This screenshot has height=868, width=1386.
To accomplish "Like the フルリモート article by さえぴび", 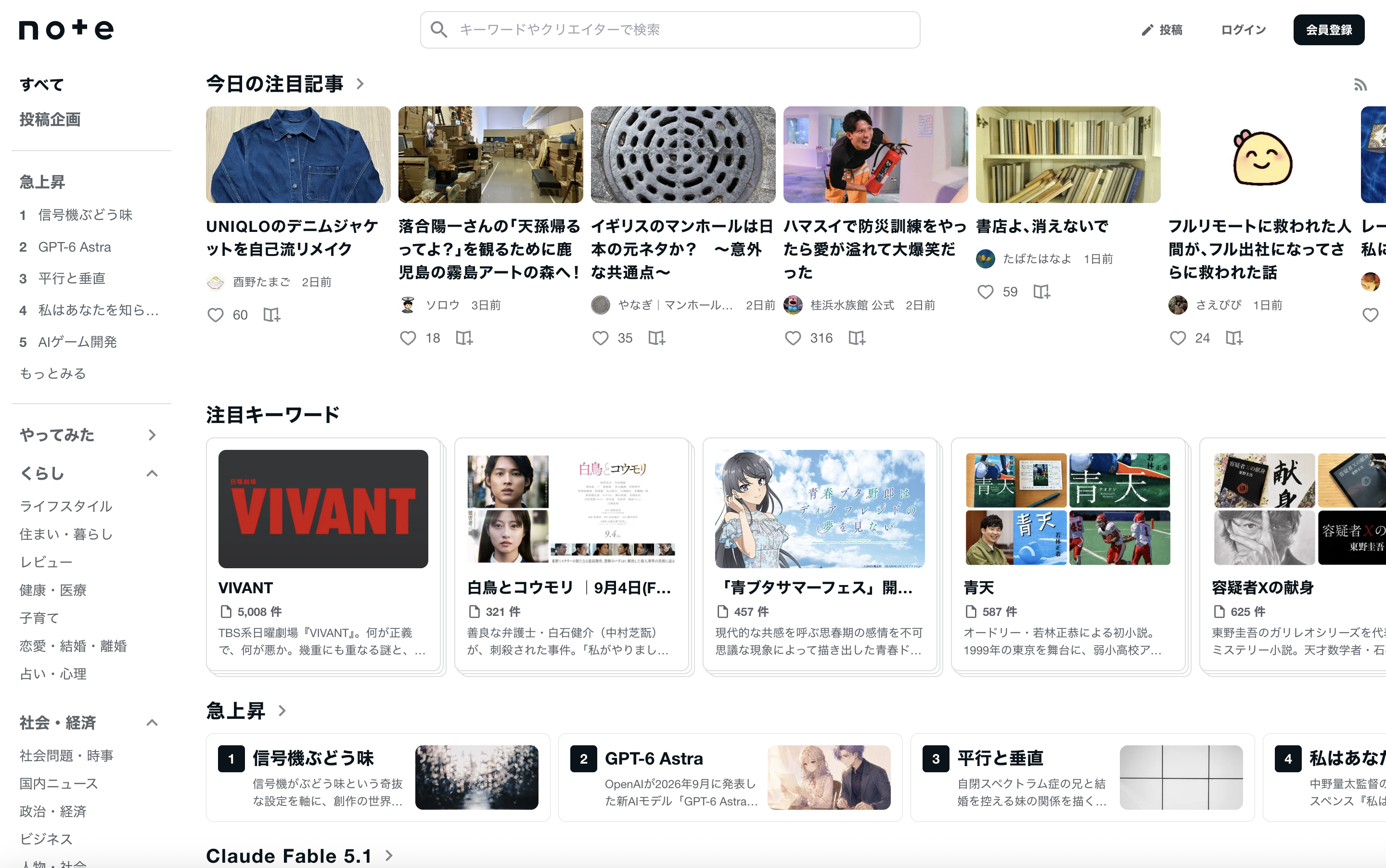I will [1178, 338].
